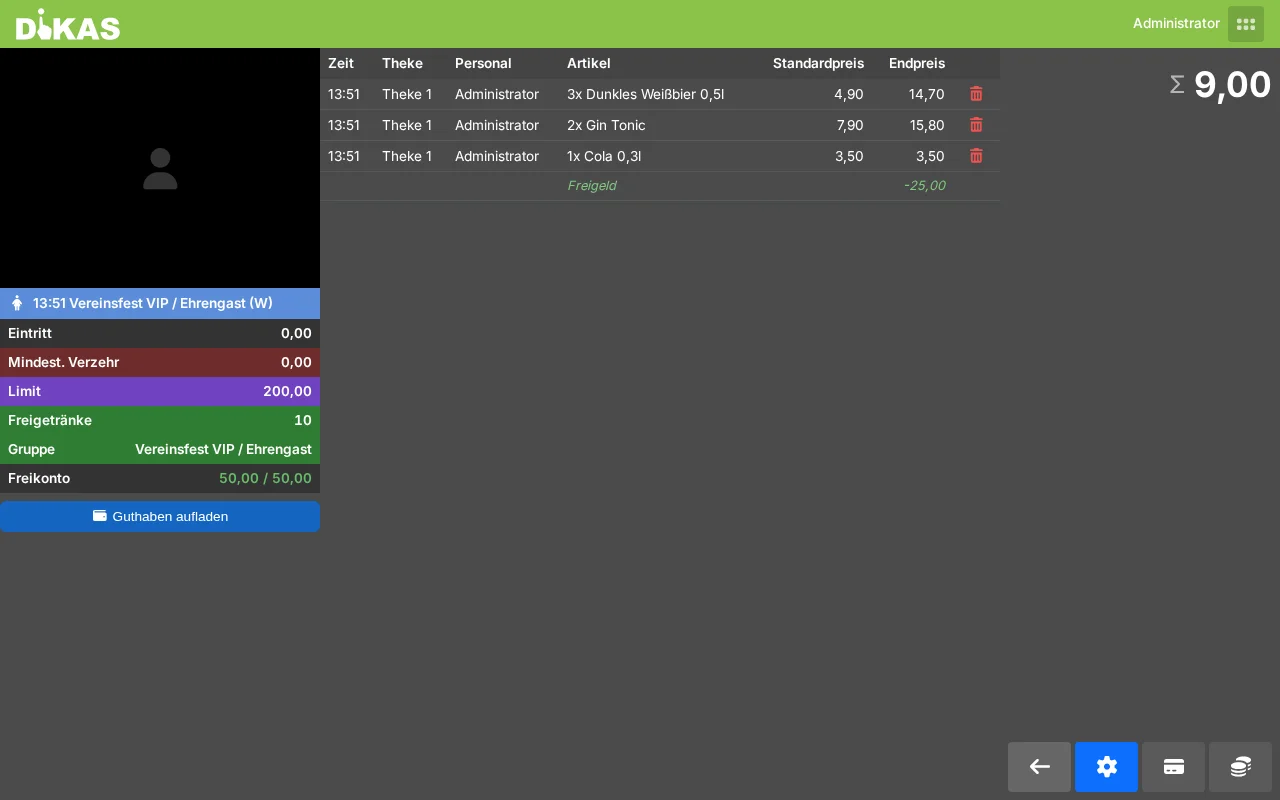Select the 2x Gin Tonic row
The image size is (1280, 800).
660,125
